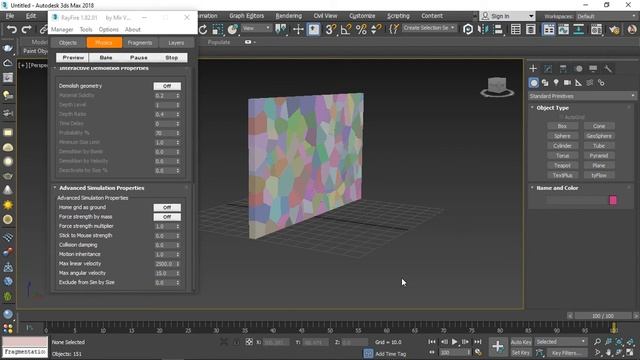Select the Shapes category icon
This screenshot has width=640, height=360.
[545, 83]
